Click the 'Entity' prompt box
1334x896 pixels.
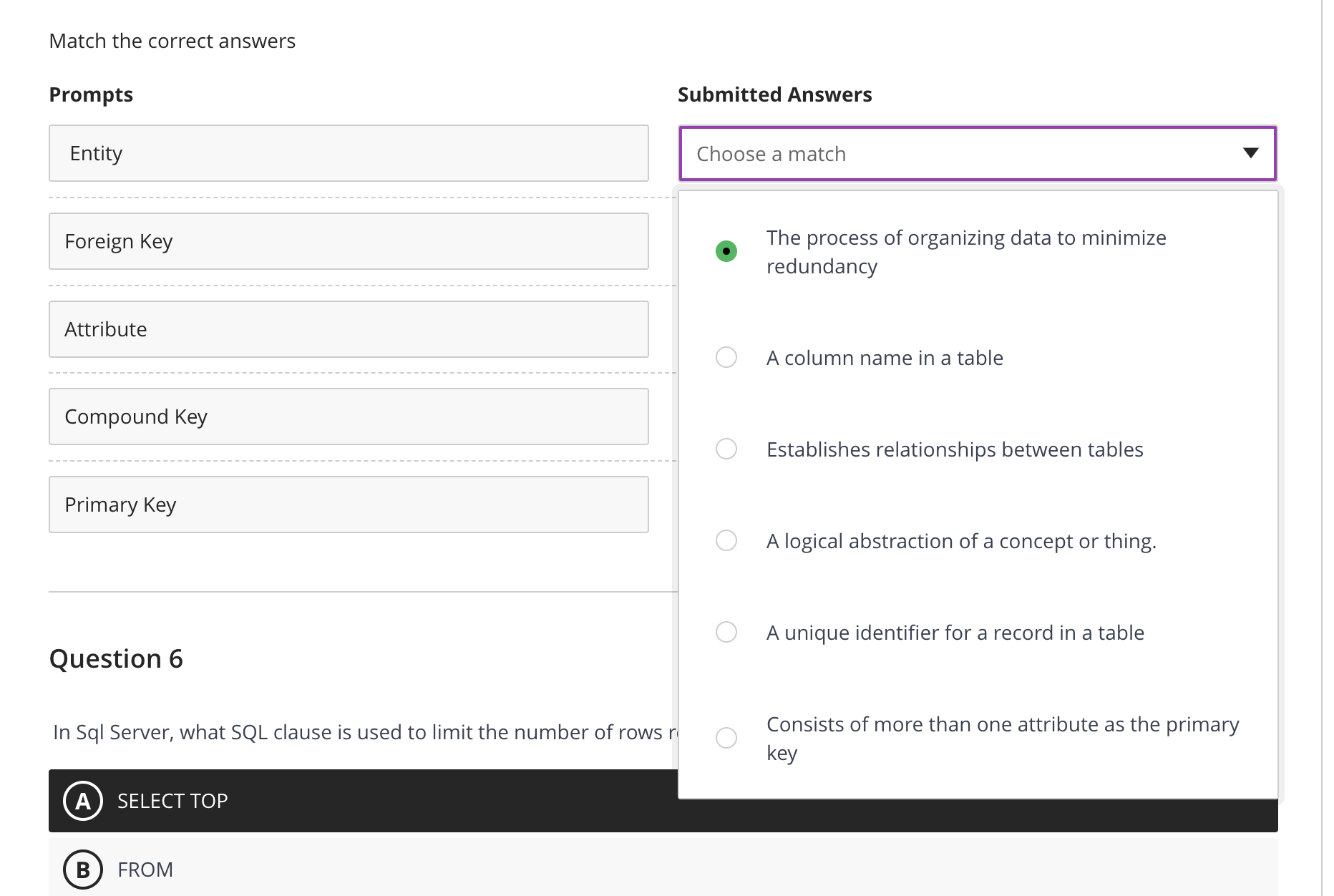(349, 153)
